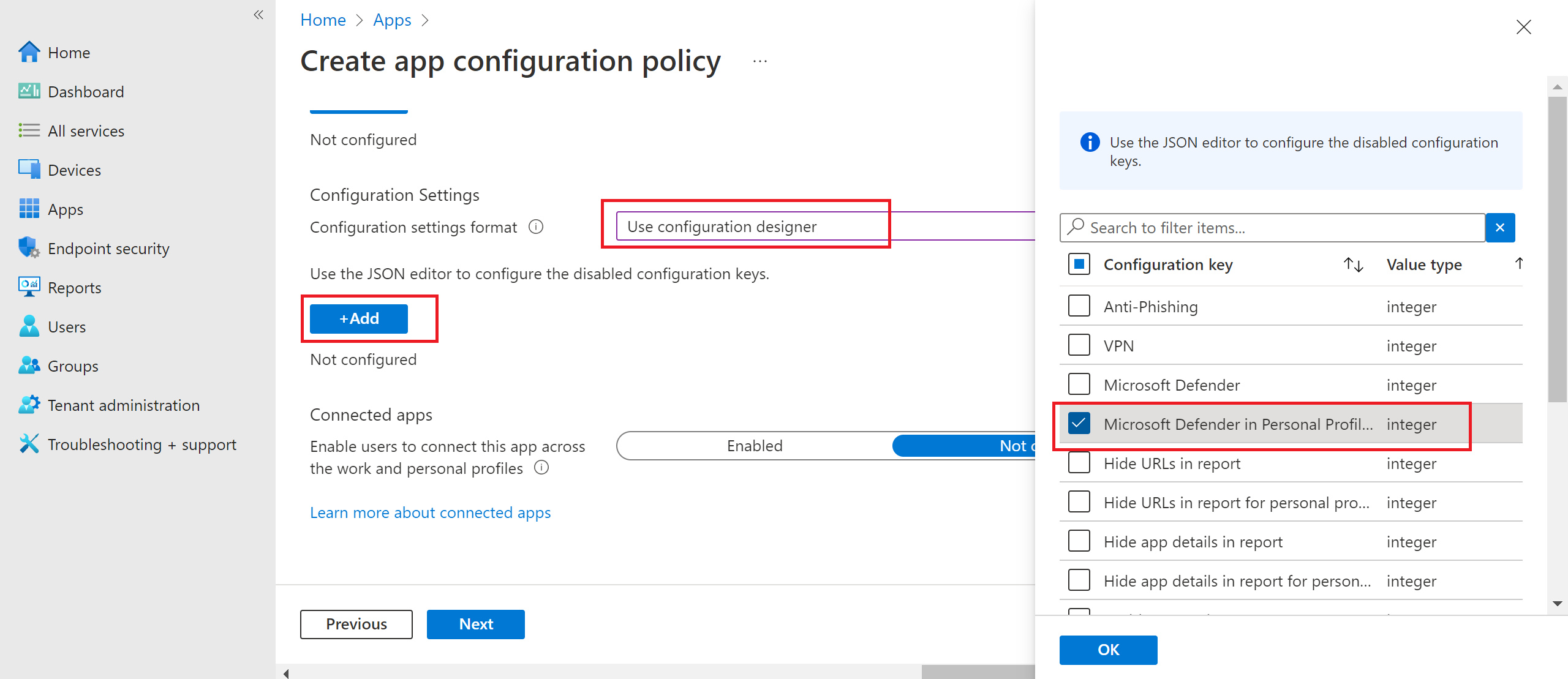Click the Add configuration key button
The image size is (1568, 679).
coord(357,318)
